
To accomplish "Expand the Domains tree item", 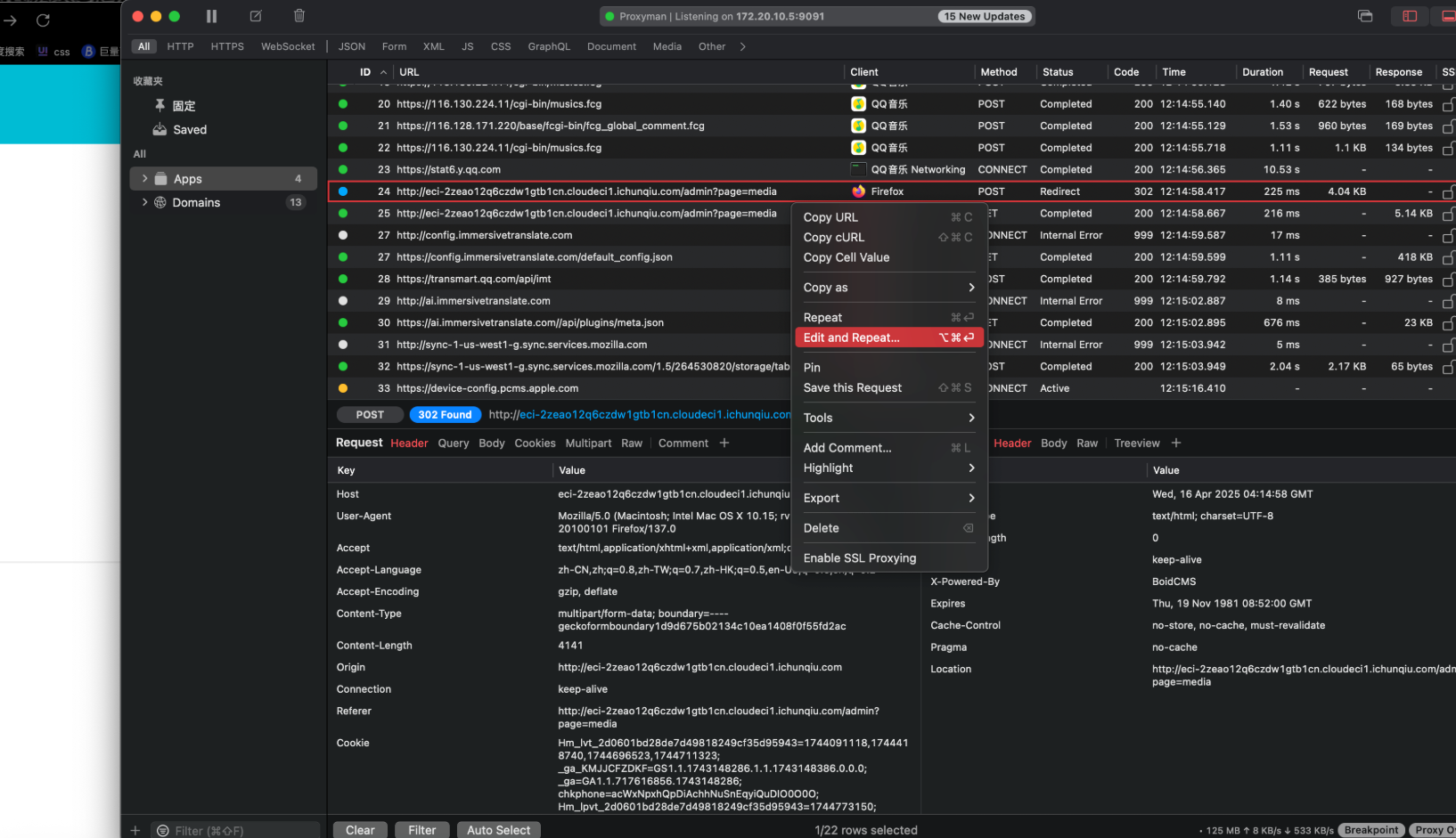I will [145, 202].
